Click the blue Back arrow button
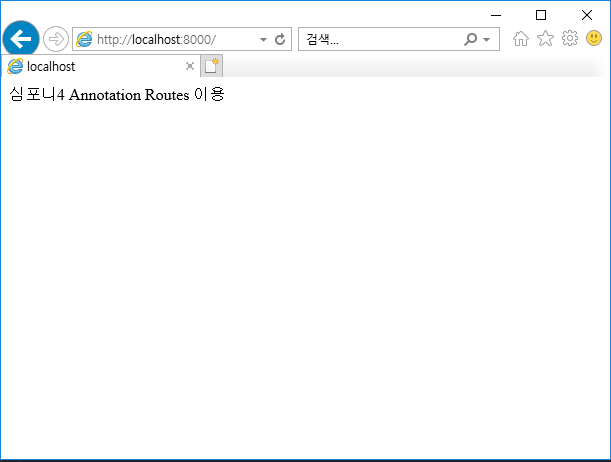 tap(20, 39)
